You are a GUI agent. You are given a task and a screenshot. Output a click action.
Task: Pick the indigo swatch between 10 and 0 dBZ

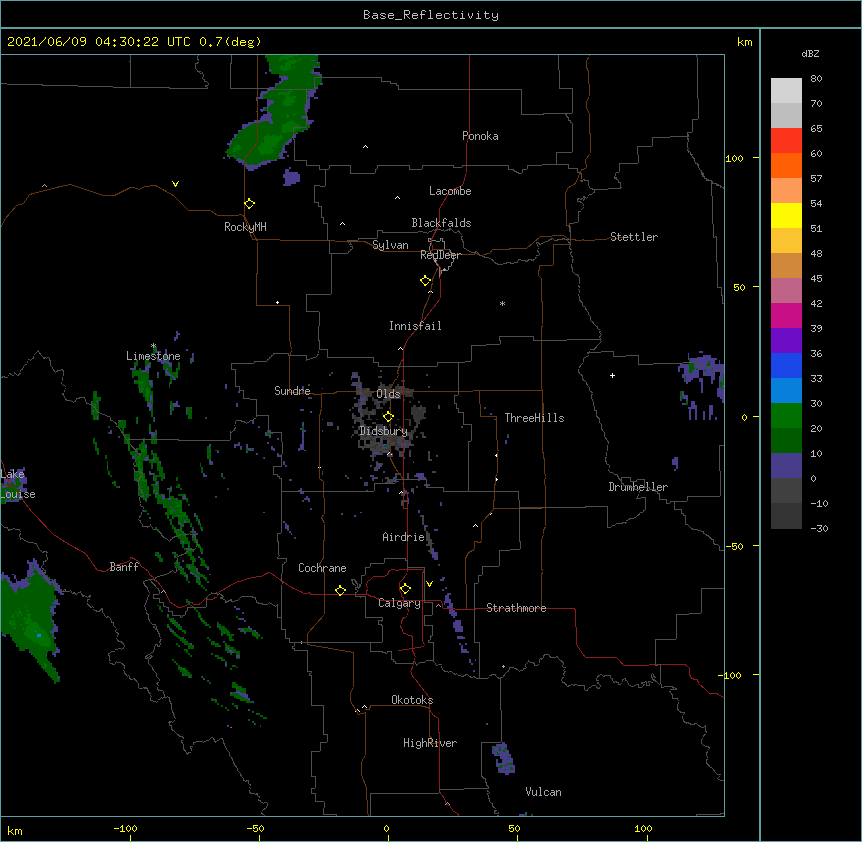(x=786, y=466)
